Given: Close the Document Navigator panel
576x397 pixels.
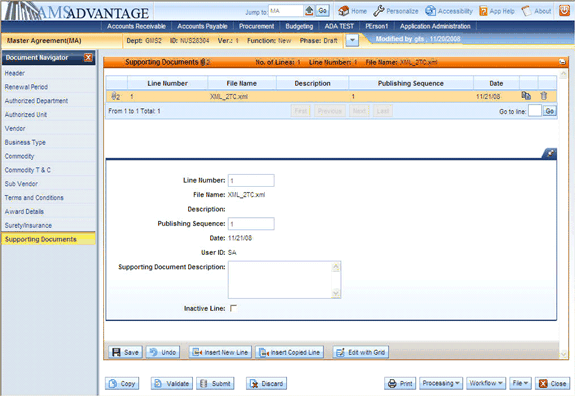Looking at the screenshot, I should coord(88,57).
